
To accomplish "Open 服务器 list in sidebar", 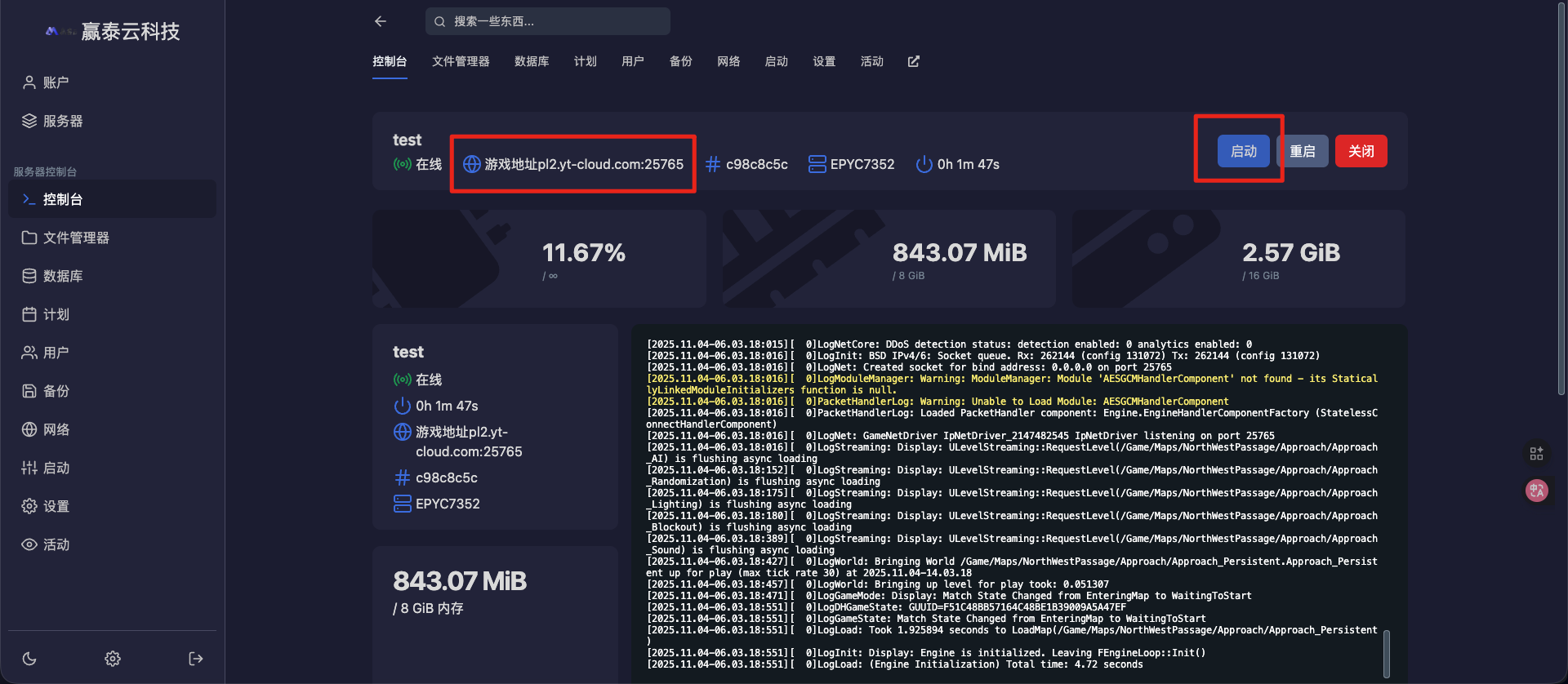I will [62, 121].
